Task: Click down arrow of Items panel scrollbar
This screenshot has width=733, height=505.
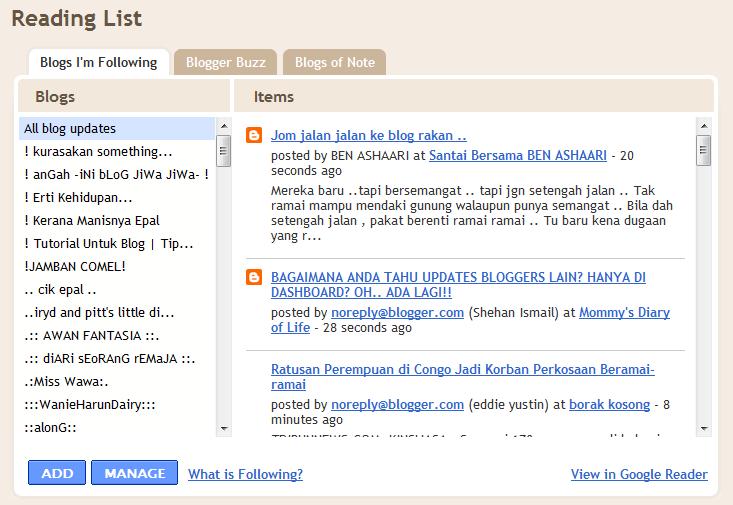Action: [x=704, y=429]
